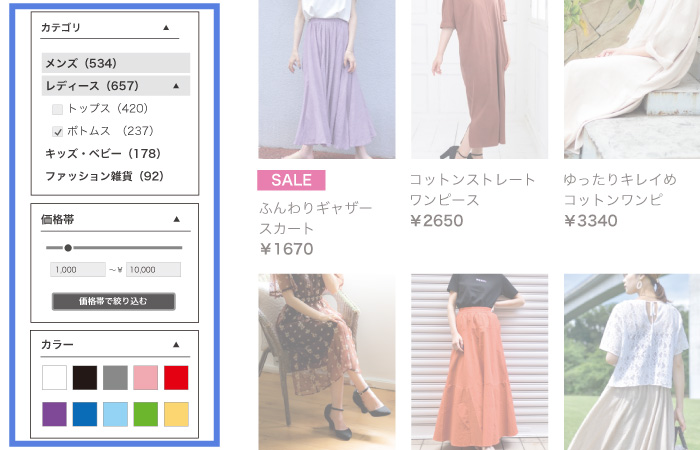Pick the dark blue color swatch

tap(85, 414)
